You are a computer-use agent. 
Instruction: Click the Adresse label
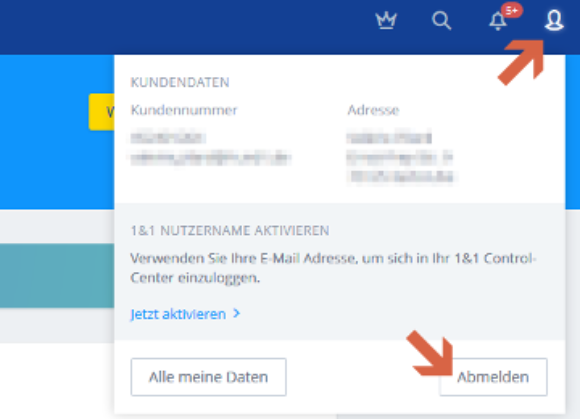(x=373, y=110)
